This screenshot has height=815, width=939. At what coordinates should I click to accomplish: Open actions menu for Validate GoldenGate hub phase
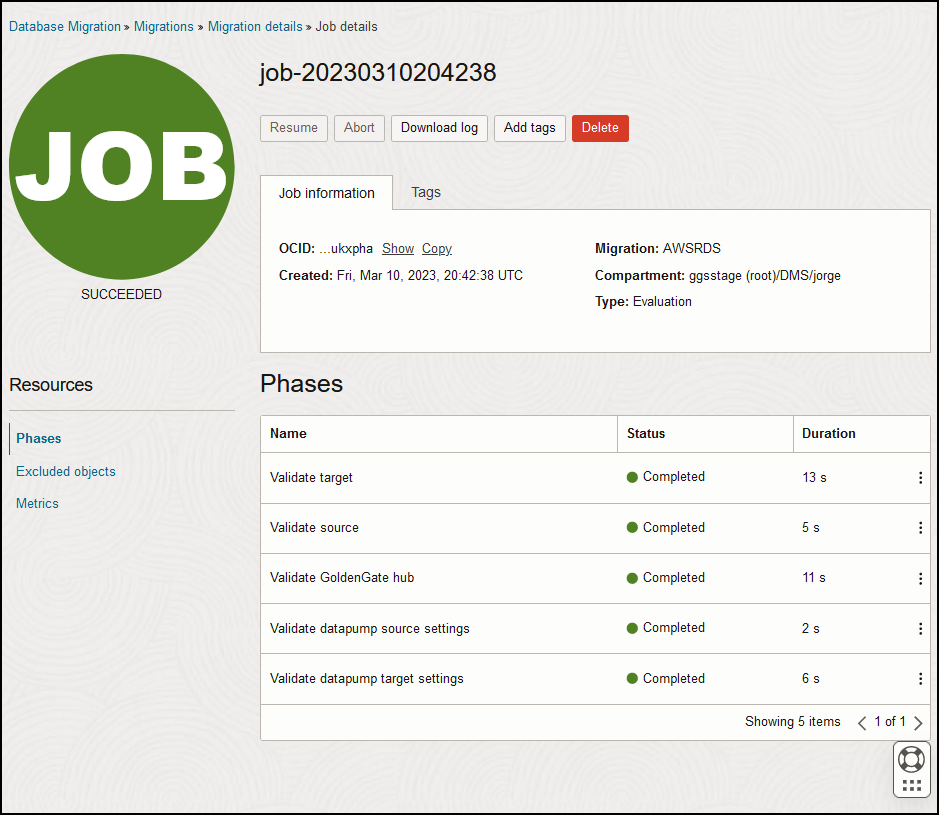920,578
